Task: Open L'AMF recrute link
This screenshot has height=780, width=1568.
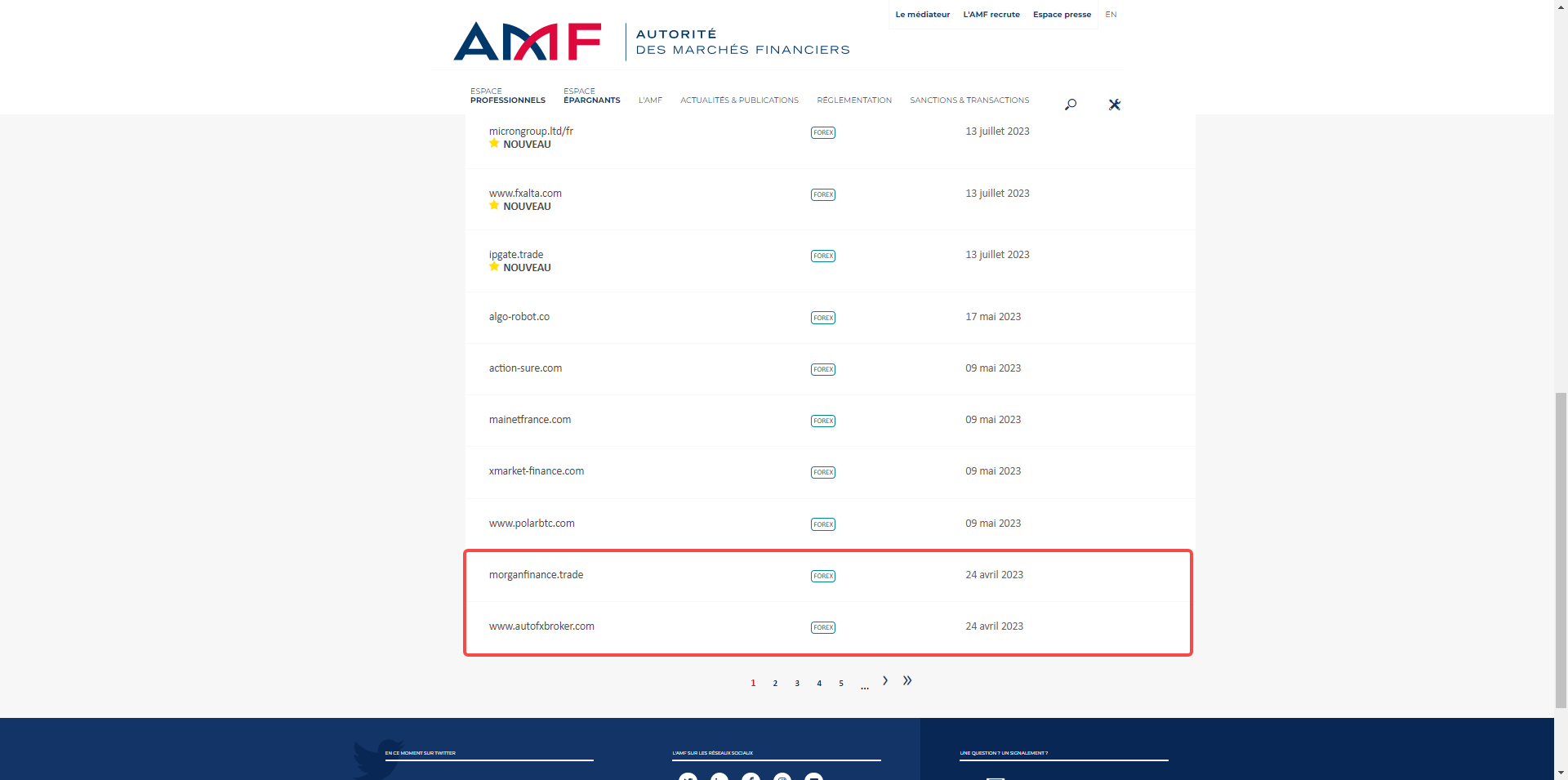Action: pyautogui.click(x=991, y=15)
